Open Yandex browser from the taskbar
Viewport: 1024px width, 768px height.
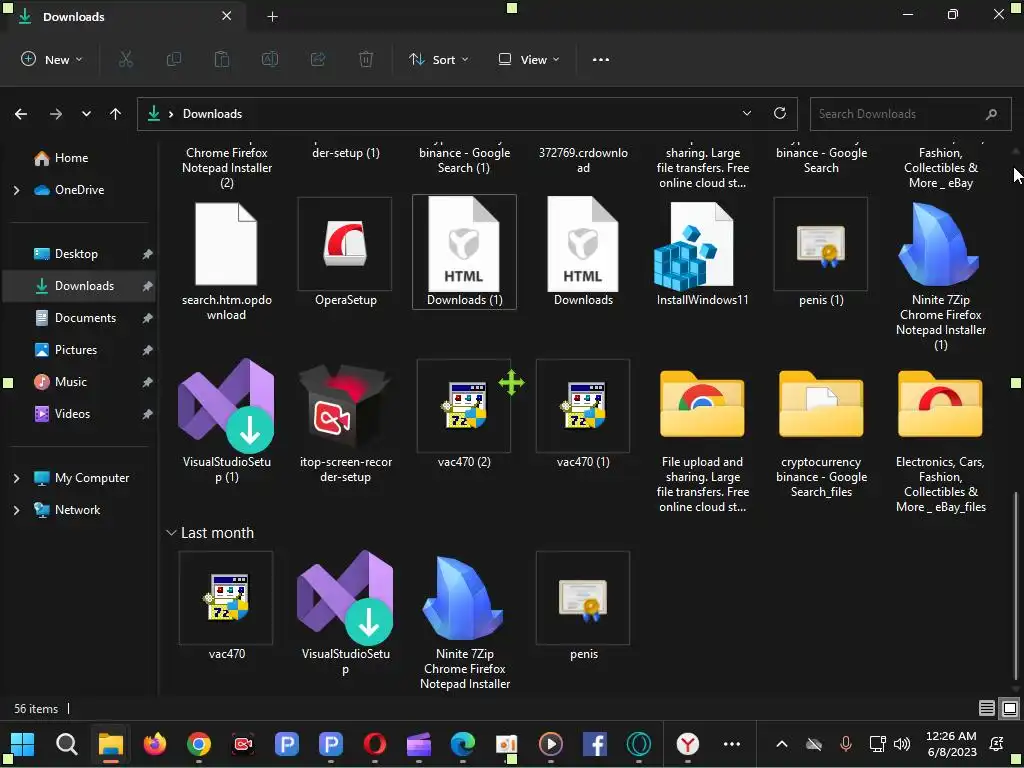click(x=687, y=744)
